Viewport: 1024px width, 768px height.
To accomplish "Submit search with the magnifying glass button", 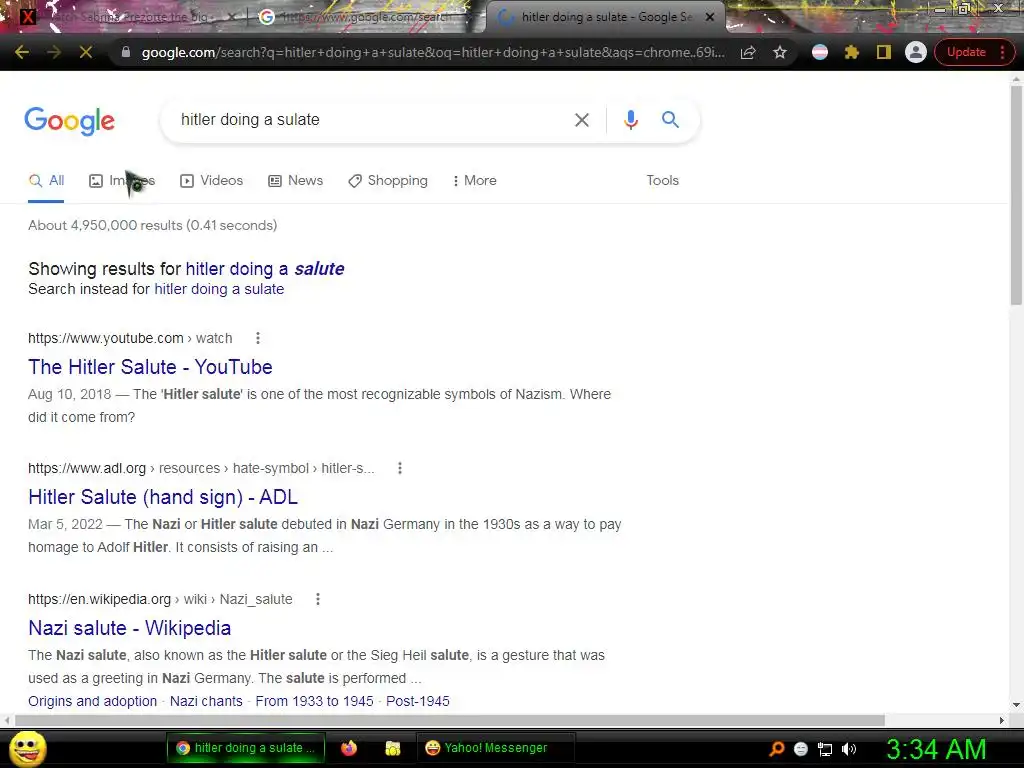I will (x=670, y=120).
